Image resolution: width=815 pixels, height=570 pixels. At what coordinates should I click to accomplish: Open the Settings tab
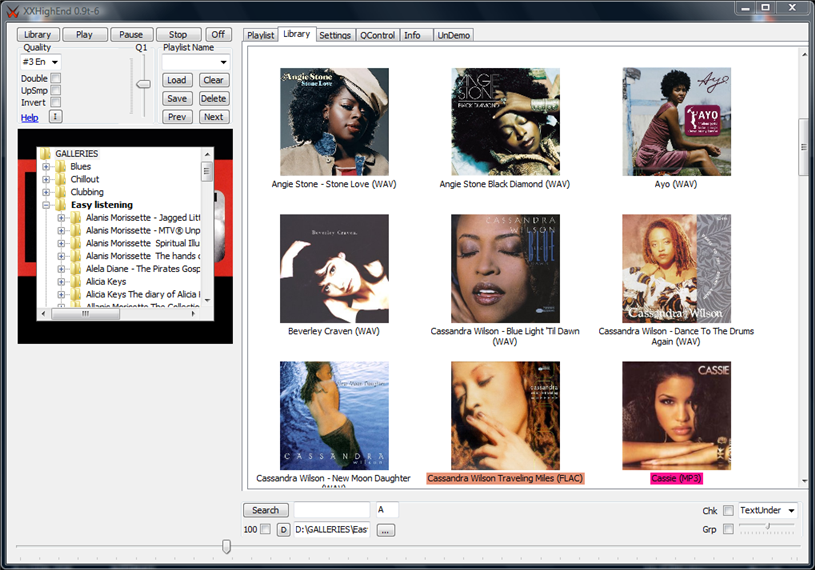pos(335,35)
